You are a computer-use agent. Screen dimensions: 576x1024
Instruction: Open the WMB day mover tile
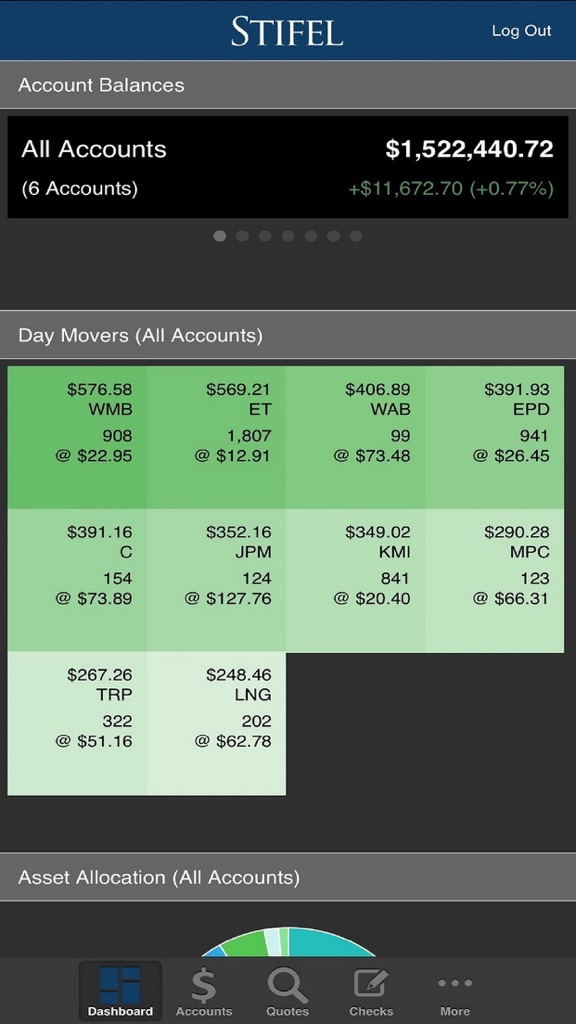pyautogui.click(x=77, y=438)
